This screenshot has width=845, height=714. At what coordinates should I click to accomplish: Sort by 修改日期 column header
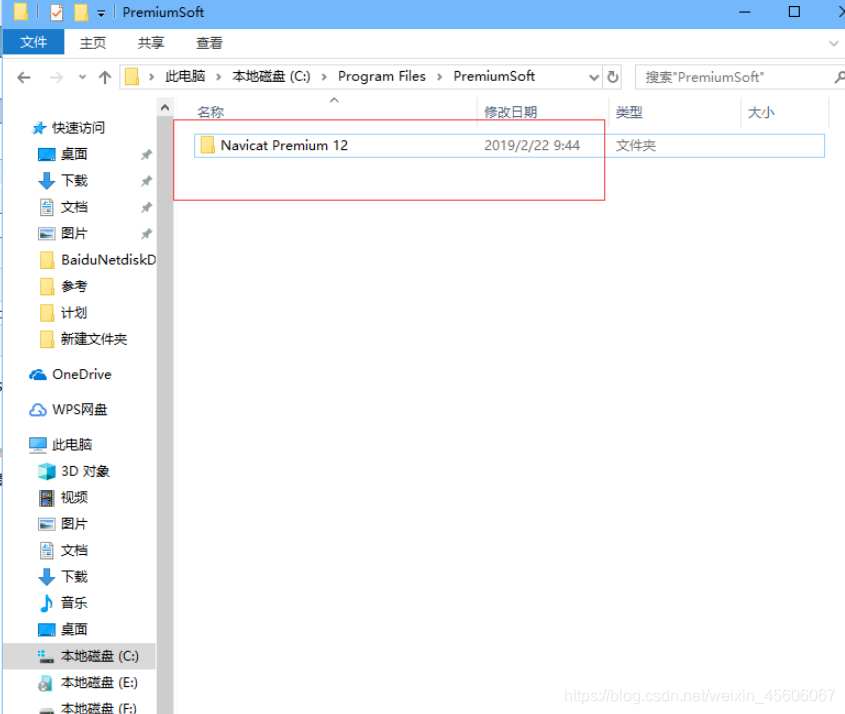[x=510, y=112]
